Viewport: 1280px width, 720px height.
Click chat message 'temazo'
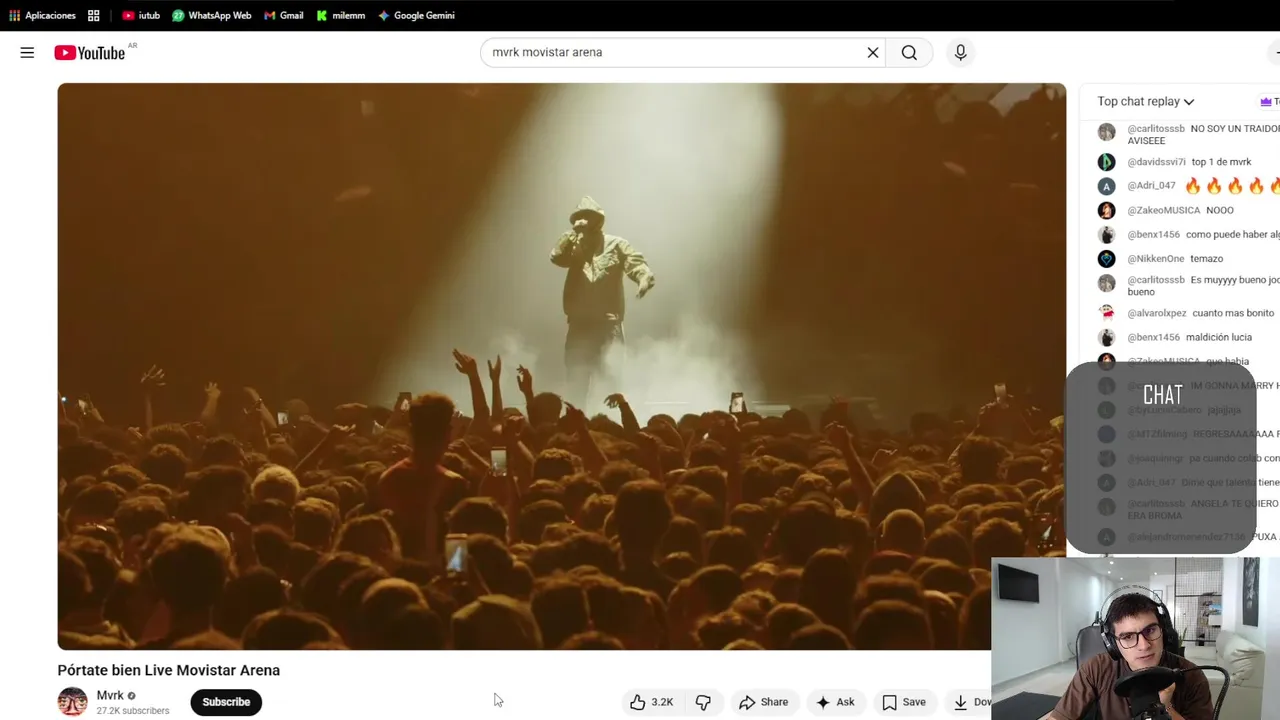point(1206,259)
